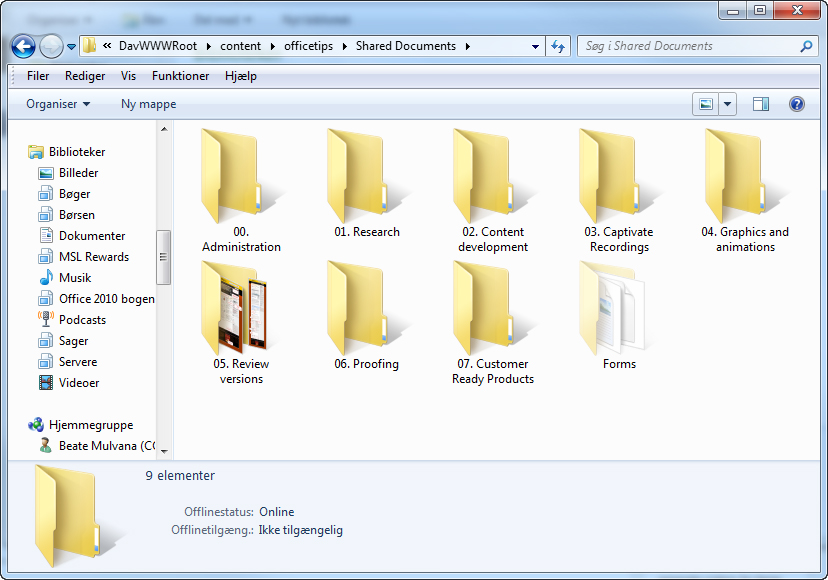Viewport: 828px width, 580px height.
Task: Expand the address bar history dropdown
Action: point(535,46)
